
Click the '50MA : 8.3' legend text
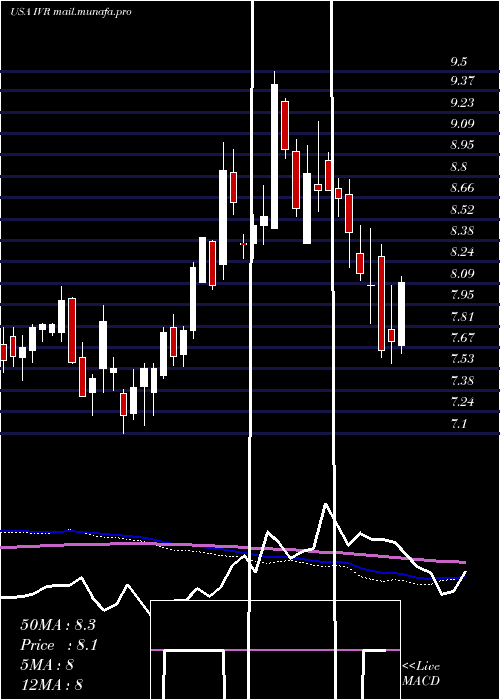coord(58,625)
